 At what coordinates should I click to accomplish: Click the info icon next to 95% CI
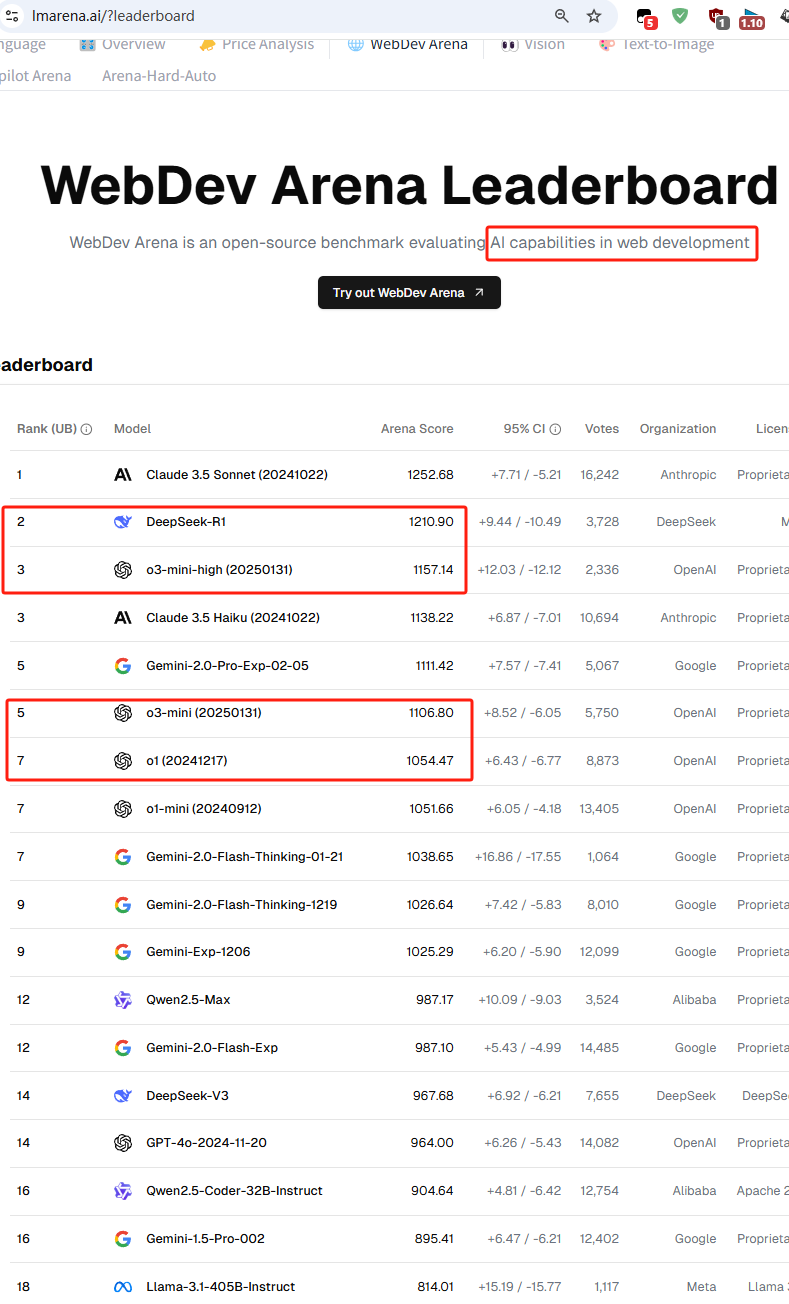tap(555, 429)
